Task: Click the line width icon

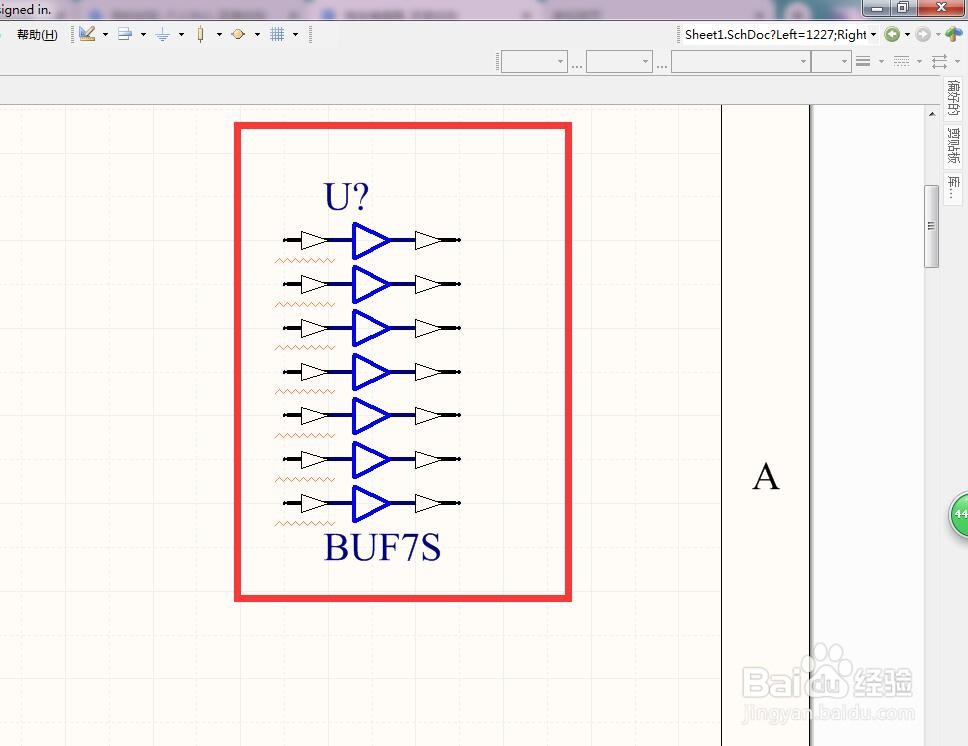Action: pos(863,61)
